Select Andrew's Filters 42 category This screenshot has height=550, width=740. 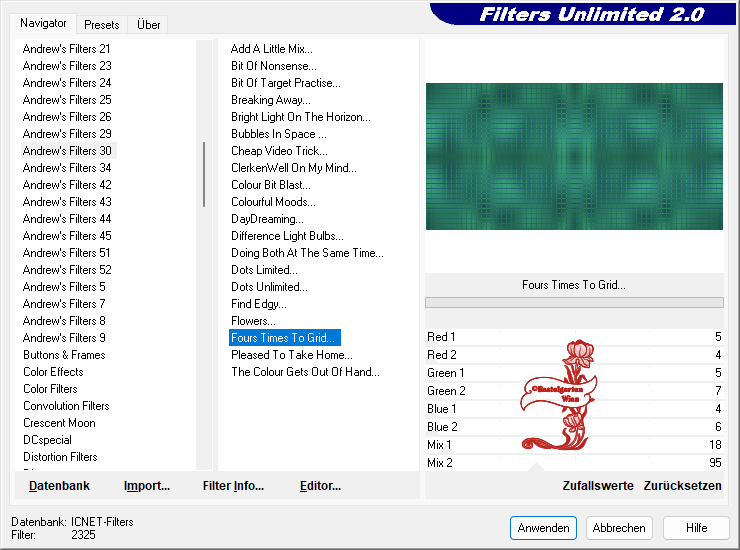67,185
